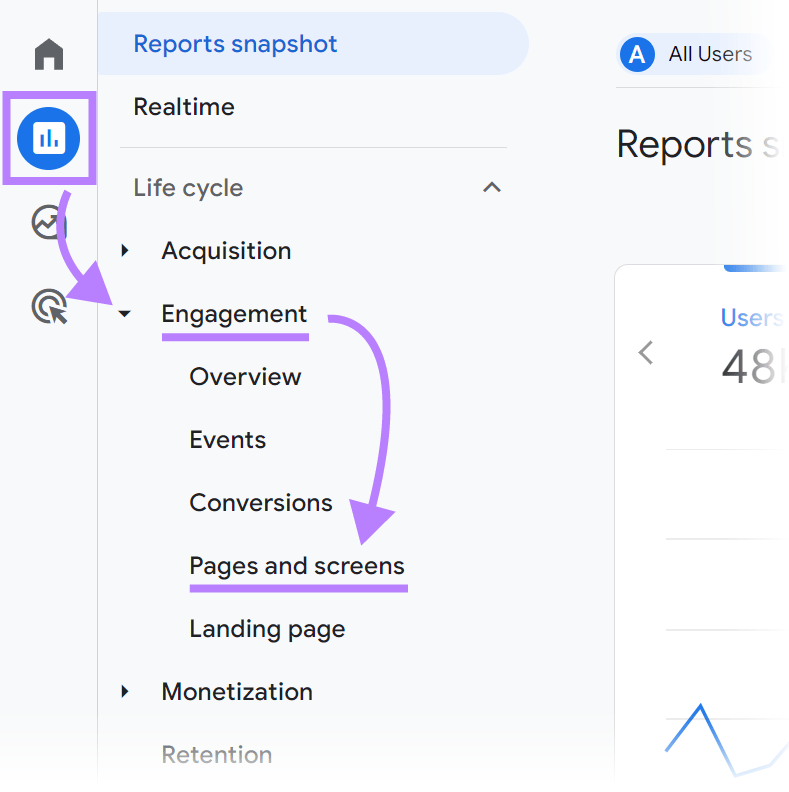Image resolution: width=789 pixels, height=792 pixels.
Task: Go to the Home icon
Action: (x=49, y=54)
